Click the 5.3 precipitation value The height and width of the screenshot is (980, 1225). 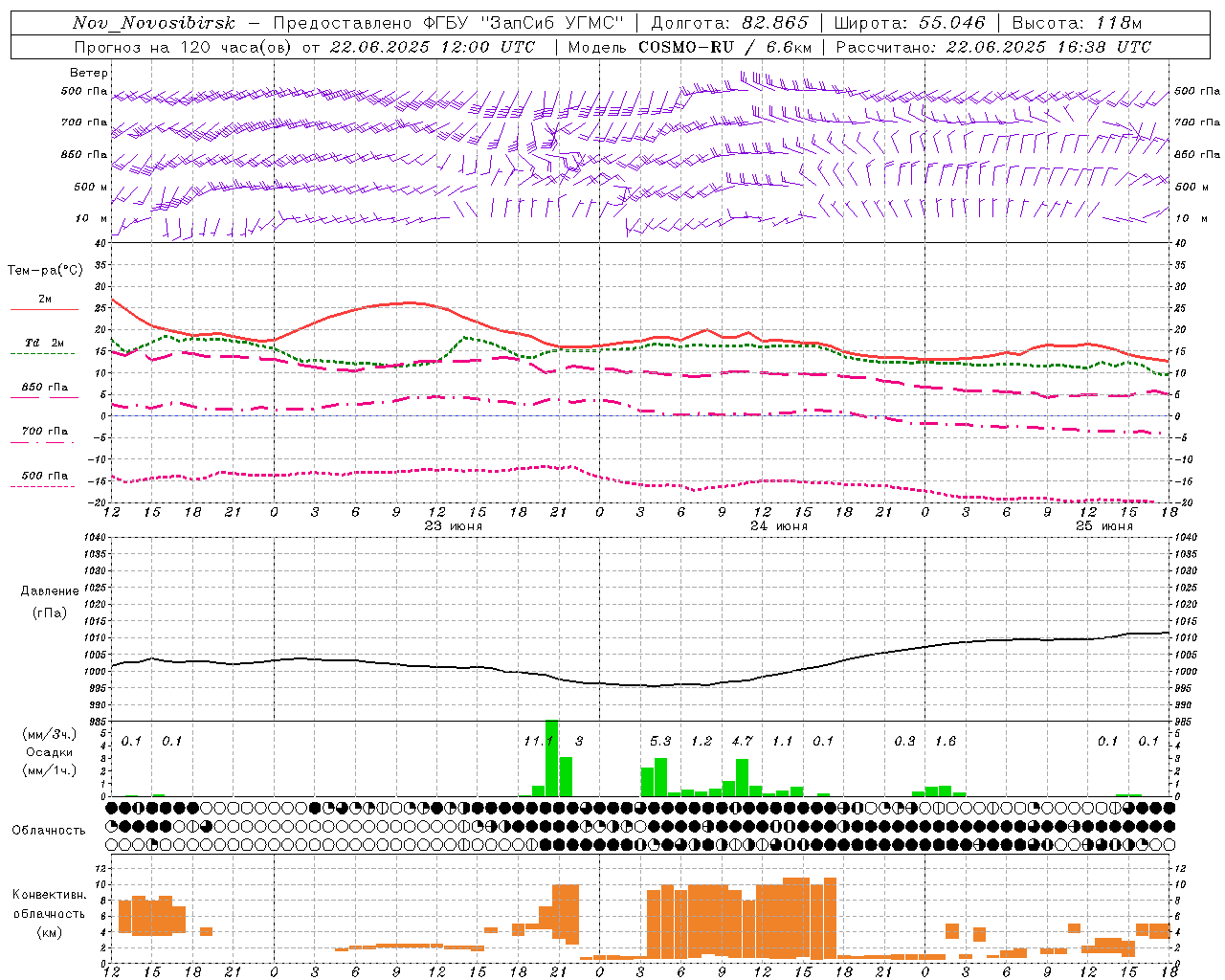[x=660, y=741]
